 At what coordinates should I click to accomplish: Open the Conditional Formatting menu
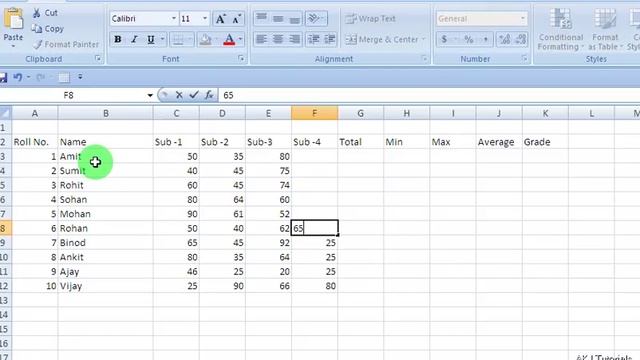tap(560, 29)
